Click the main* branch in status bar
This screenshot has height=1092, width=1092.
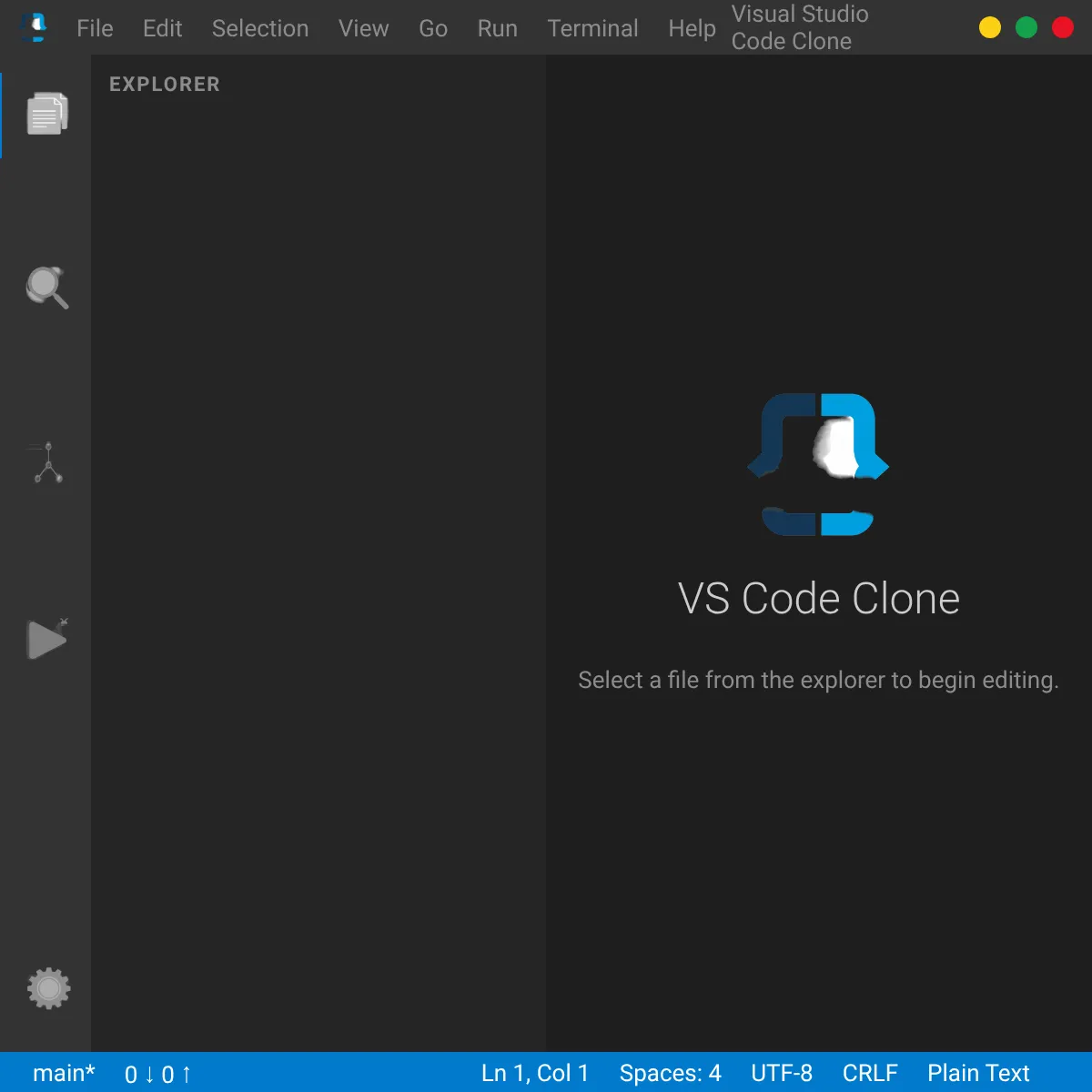[64, 1073]
